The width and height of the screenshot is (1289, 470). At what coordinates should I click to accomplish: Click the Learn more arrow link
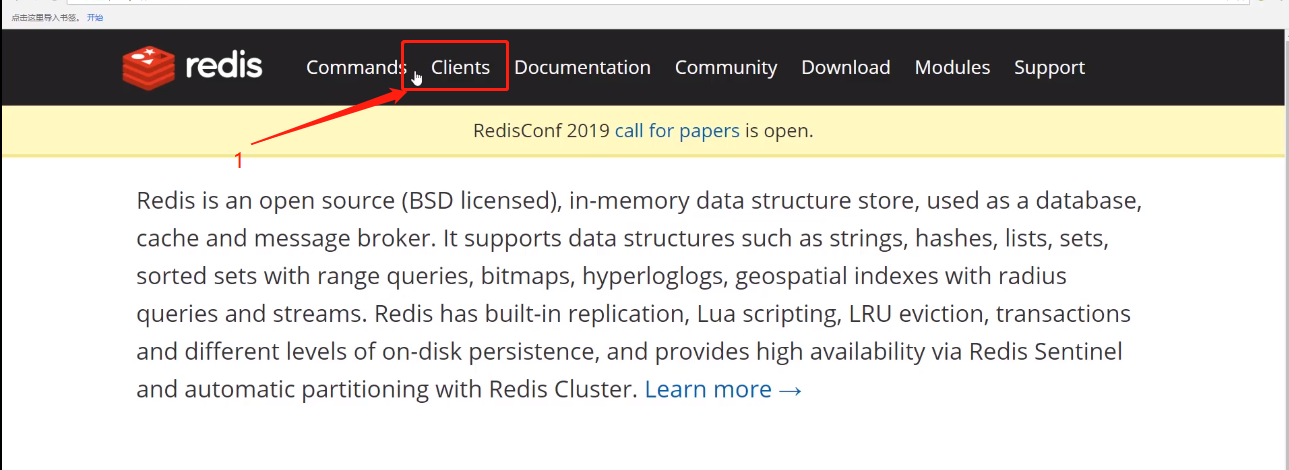click(x=723, y=389)
